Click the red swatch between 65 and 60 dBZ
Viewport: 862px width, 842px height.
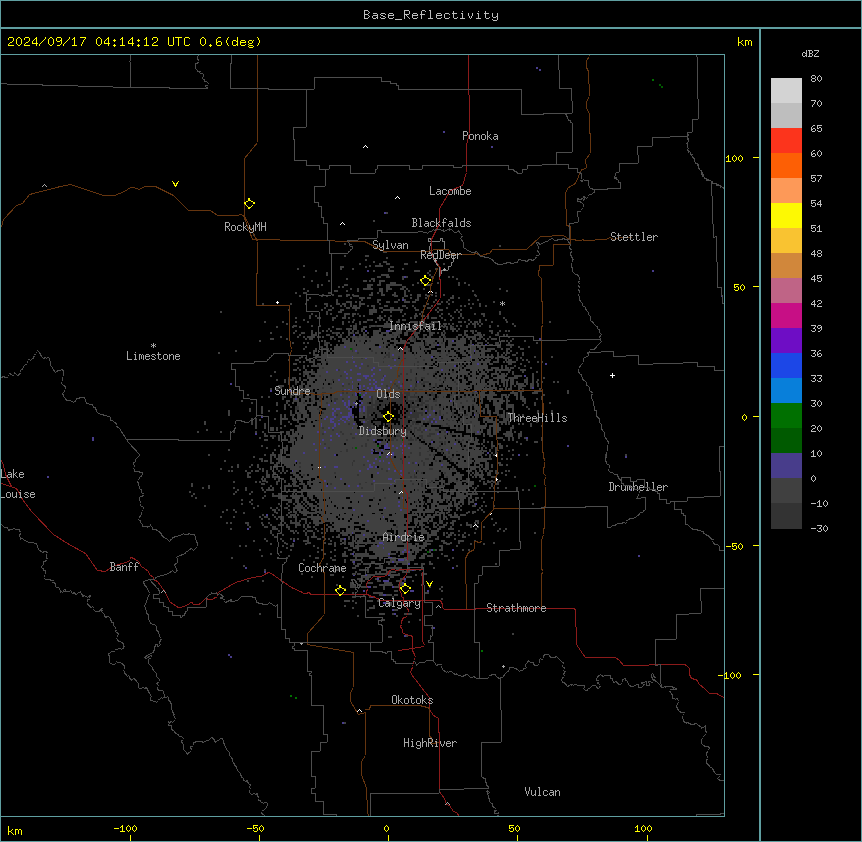pos(786,141)
